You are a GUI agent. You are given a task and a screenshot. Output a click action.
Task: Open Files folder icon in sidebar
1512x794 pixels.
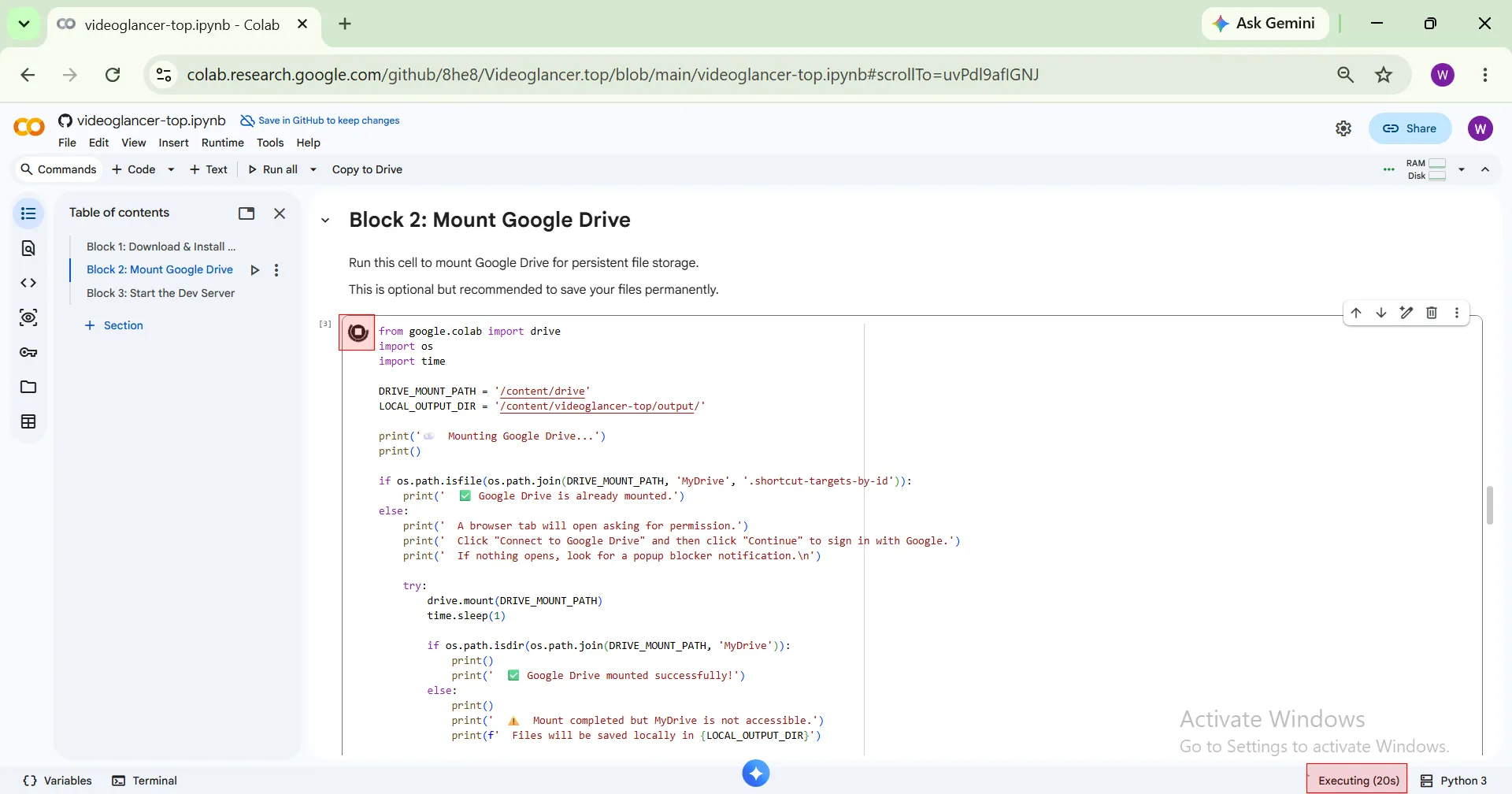pos(28,387)
